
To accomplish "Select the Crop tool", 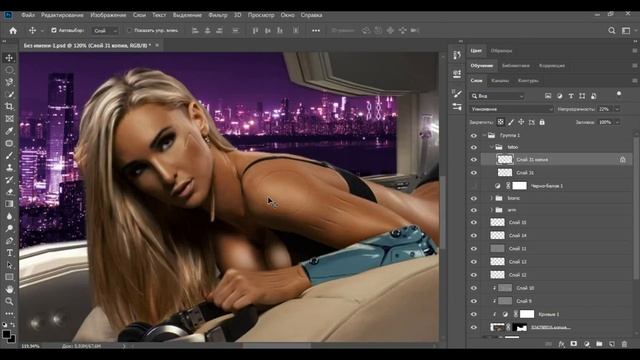I will click(9, 107).
